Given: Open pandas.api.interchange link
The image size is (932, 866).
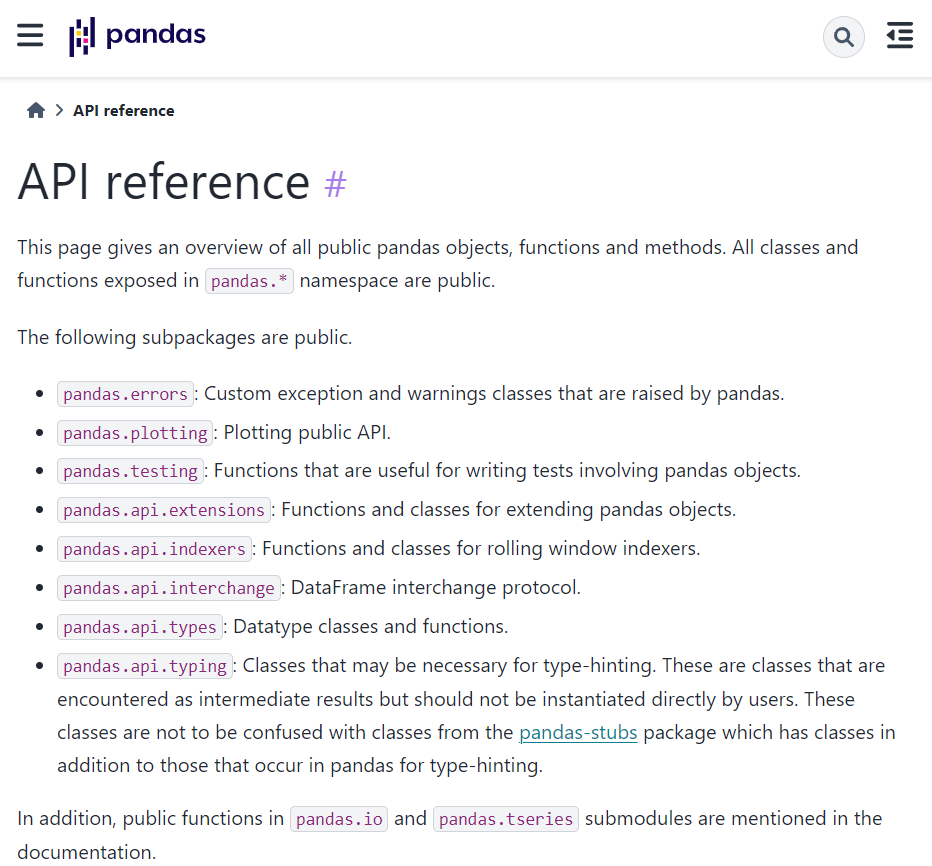Looking at the screenshot, I should coord(169,588).
